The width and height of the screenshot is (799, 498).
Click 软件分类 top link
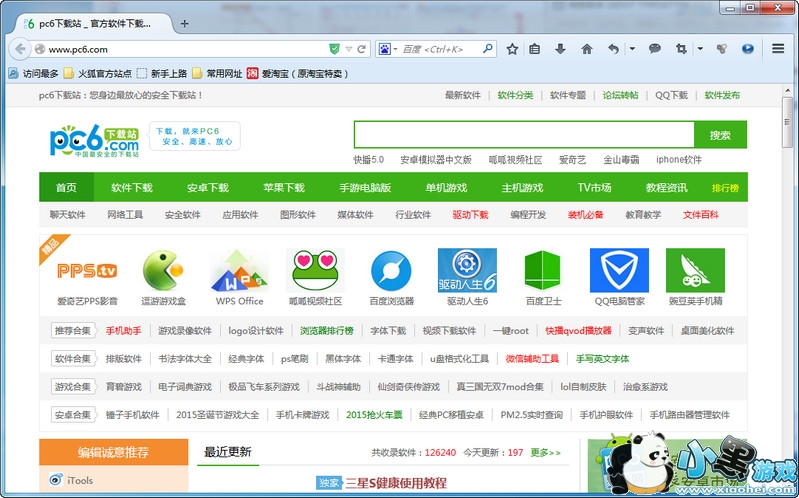coord(515,95)
